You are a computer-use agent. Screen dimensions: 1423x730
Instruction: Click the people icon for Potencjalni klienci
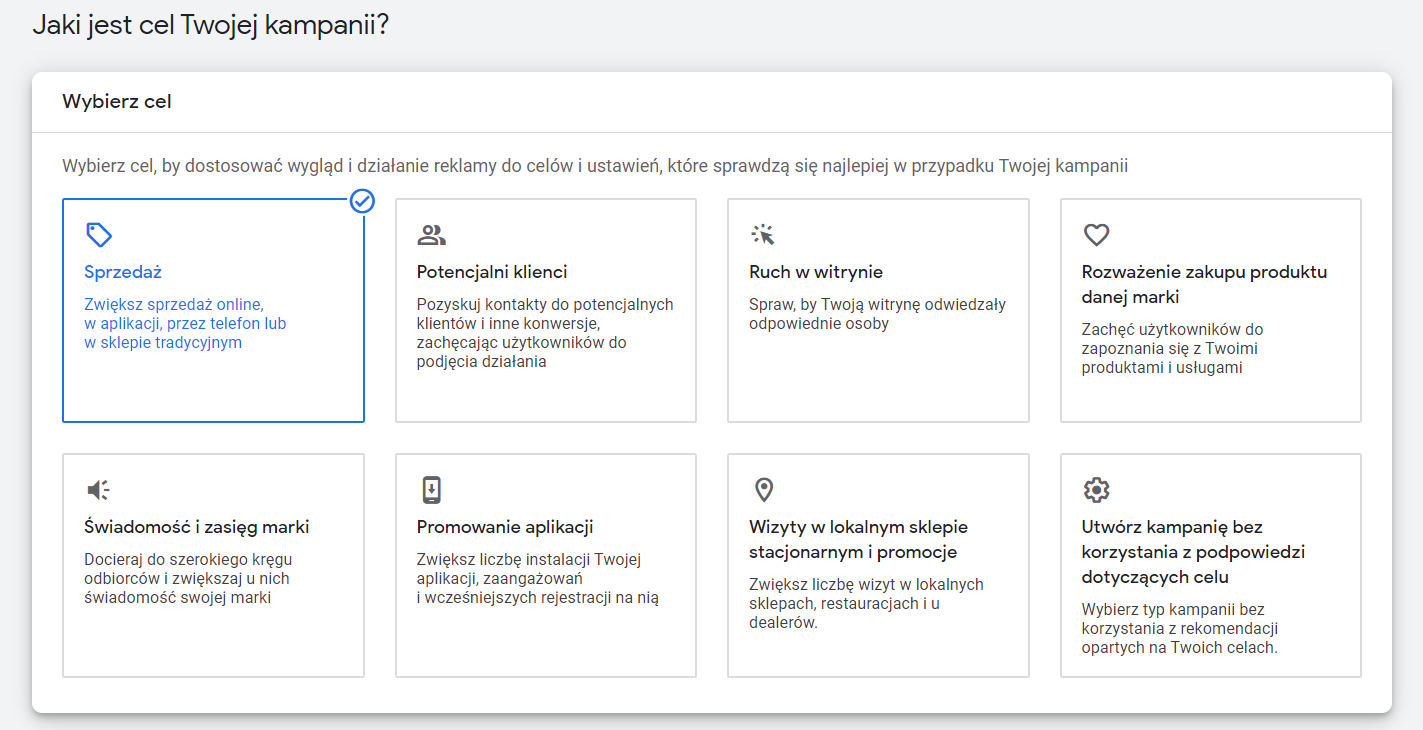tap(431, 235)
